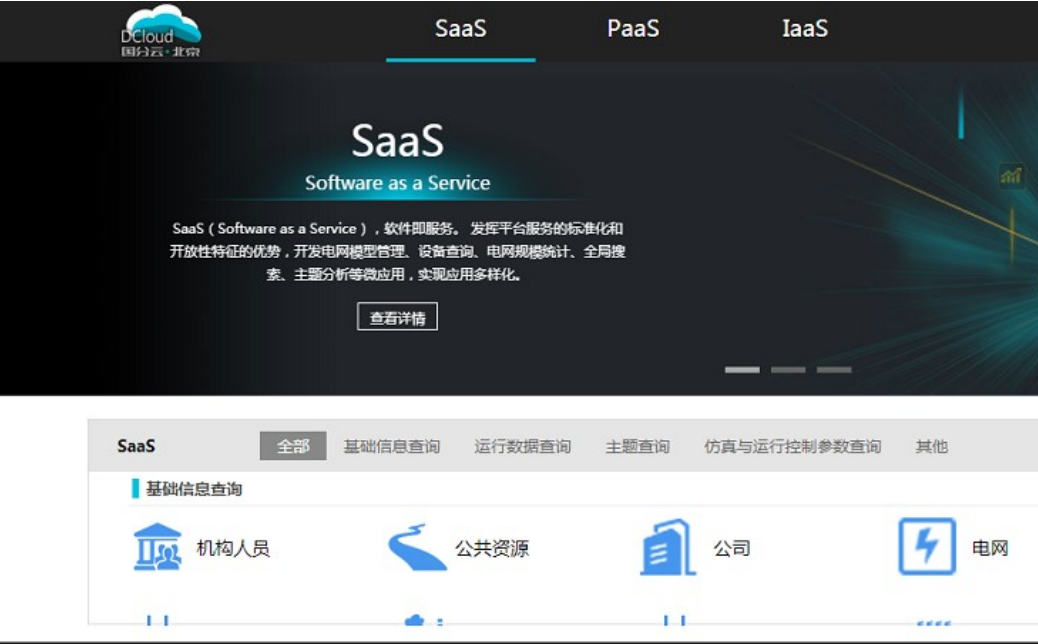Open the 公共资源 road icon
1038x644 pixels.
point(417,547)
